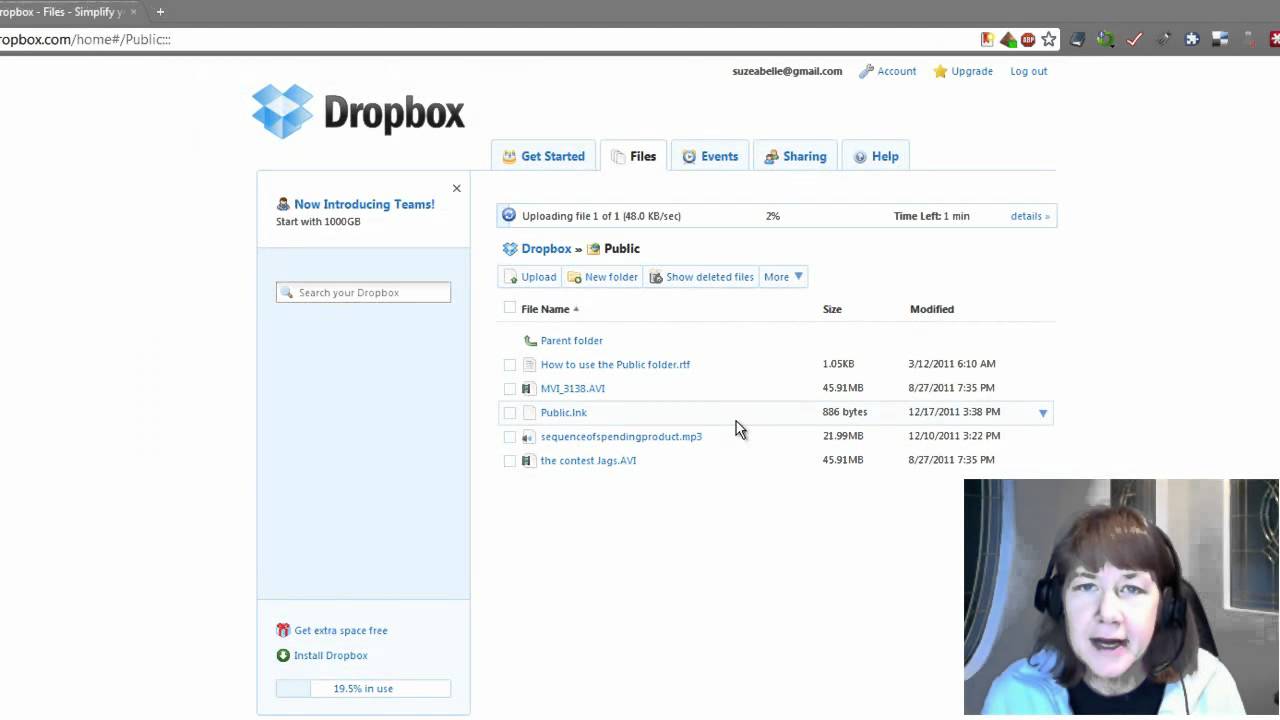Click the mp3 audio file icon
This screenshot has width=1280, height=720.
point(528,437)
